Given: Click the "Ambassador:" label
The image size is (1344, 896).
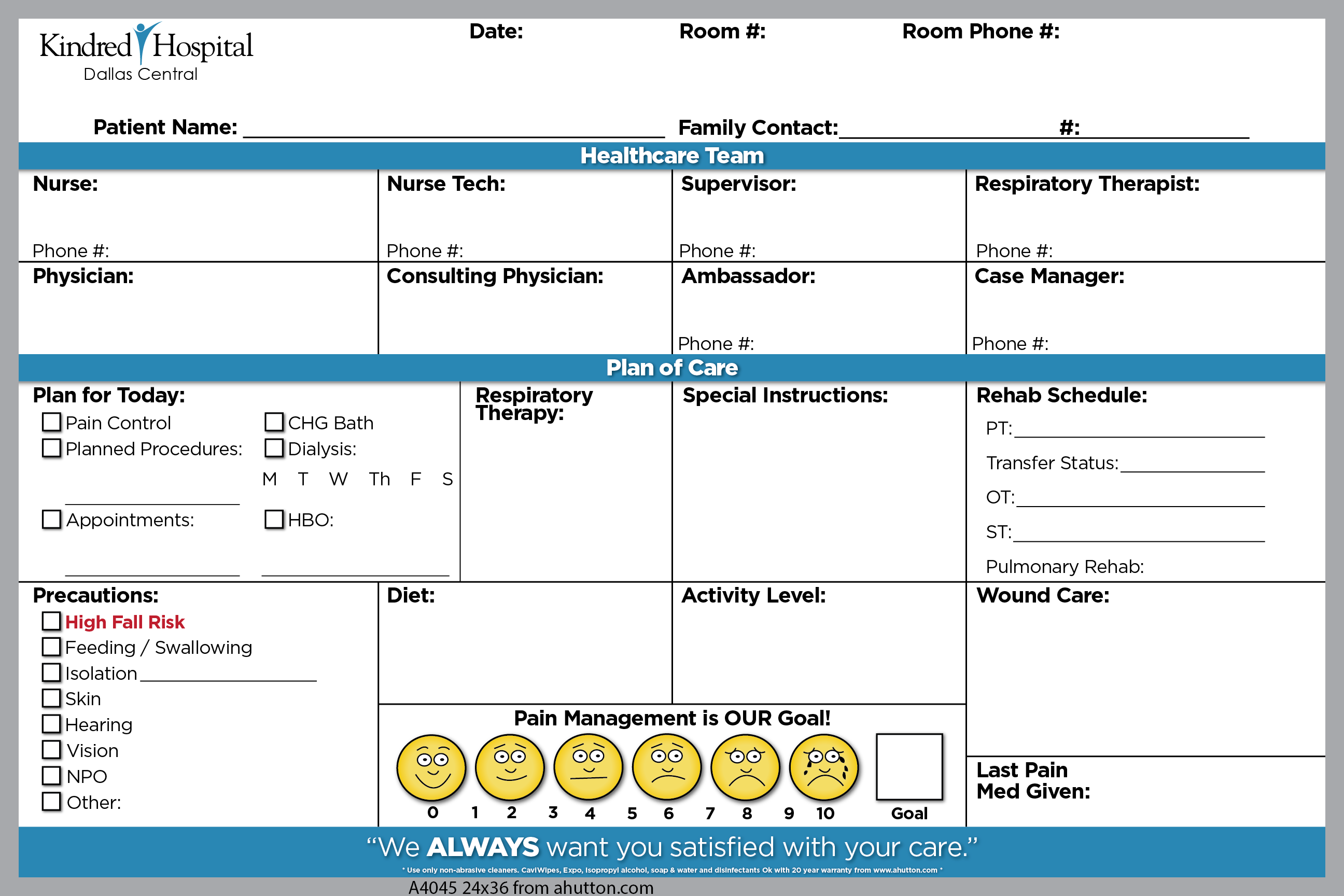Looking at the screenshot, I should tap(748, 276).
